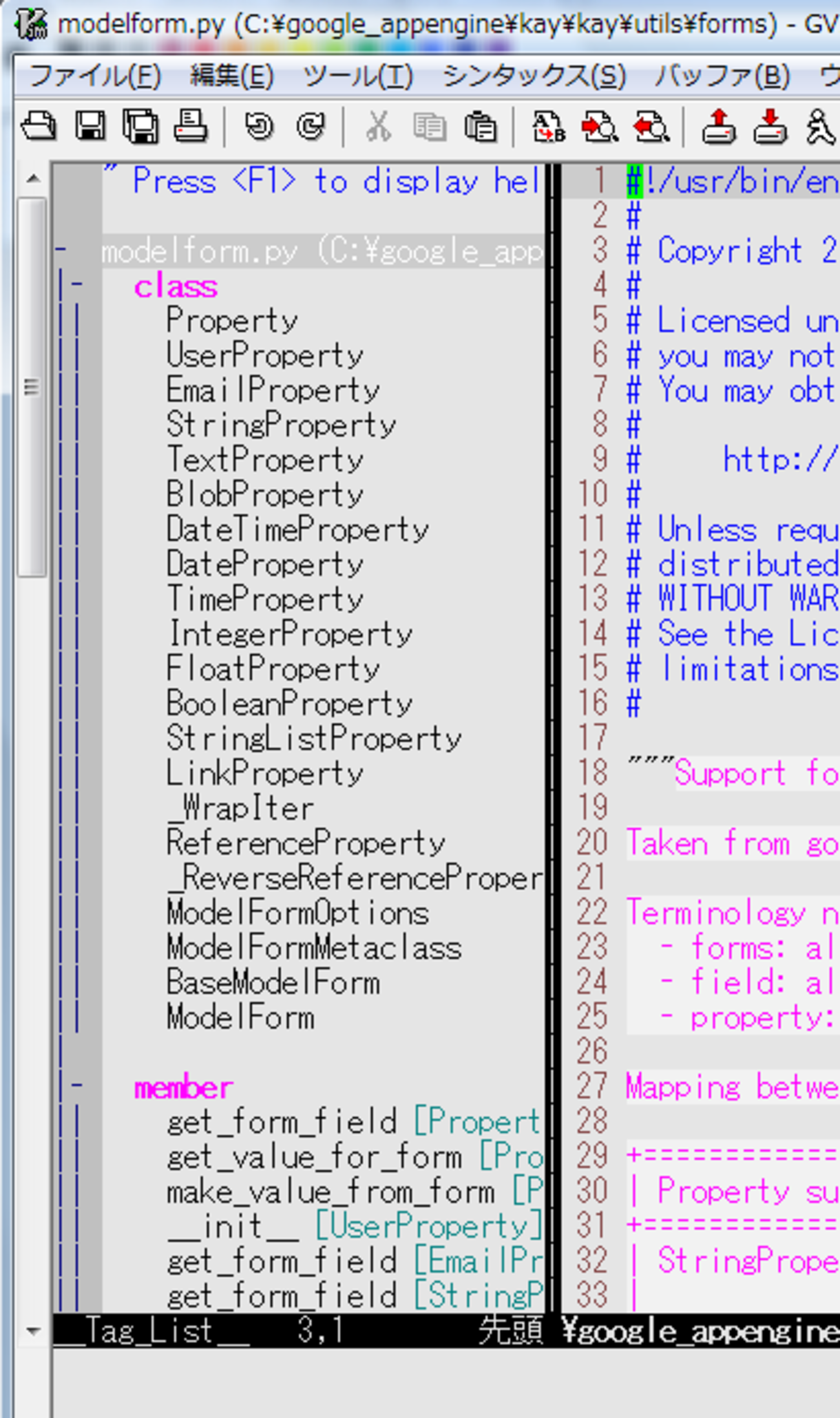This screenshot has height=1418, width=840.
Task: Jump to the ReferenceProperty class tag
Action: point(306,844)
